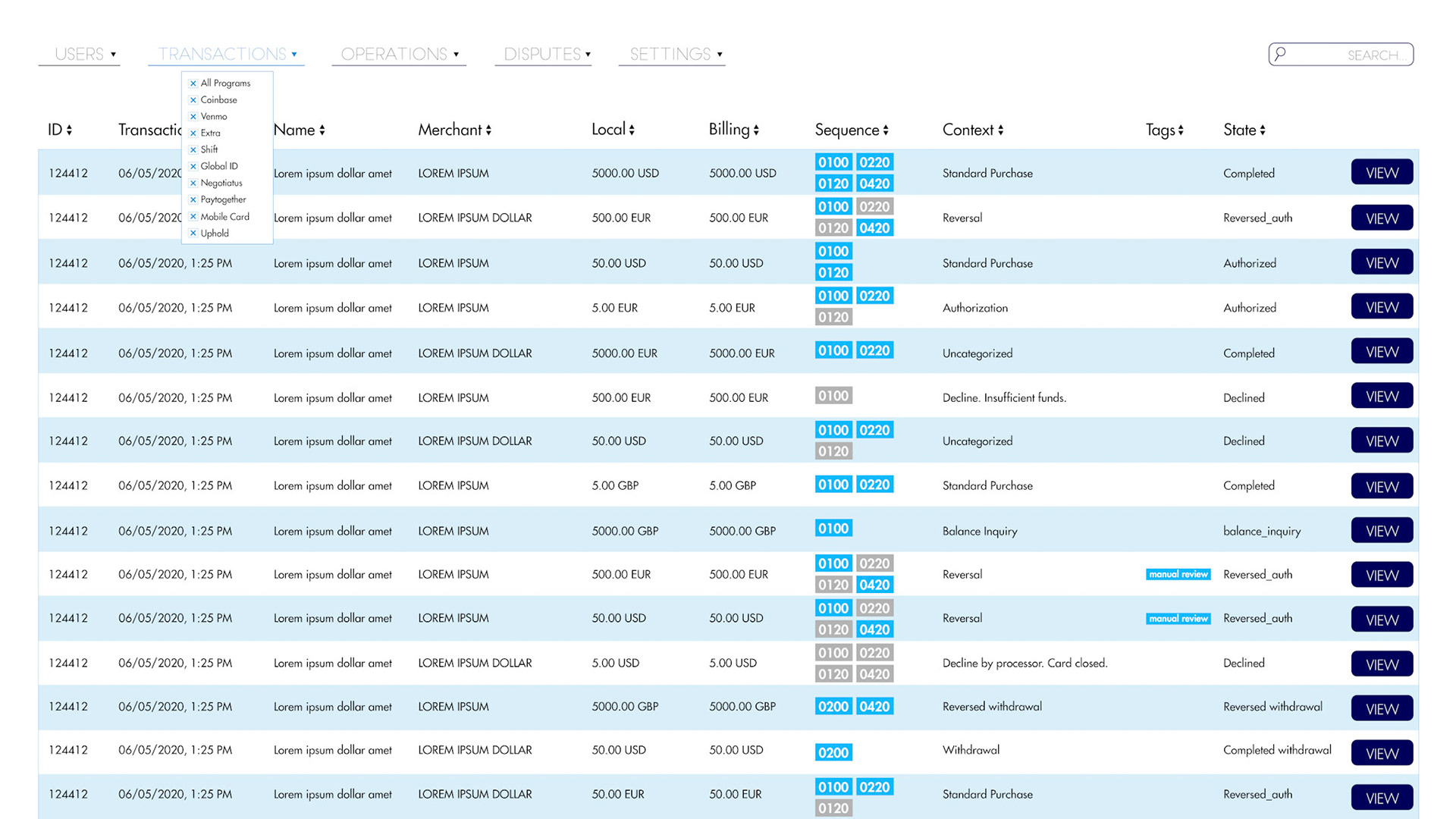This screenshot has width=1456, height=819.
Task: Sort by Merchant column arrows
Action: click(488, 130)
